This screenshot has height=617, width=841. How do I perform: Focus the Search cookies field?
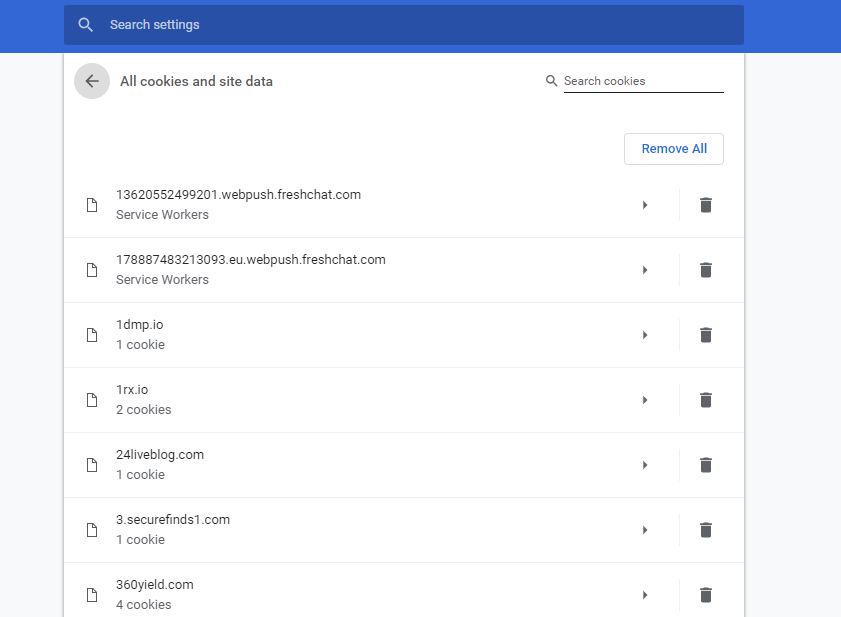(x=643, y=81)
